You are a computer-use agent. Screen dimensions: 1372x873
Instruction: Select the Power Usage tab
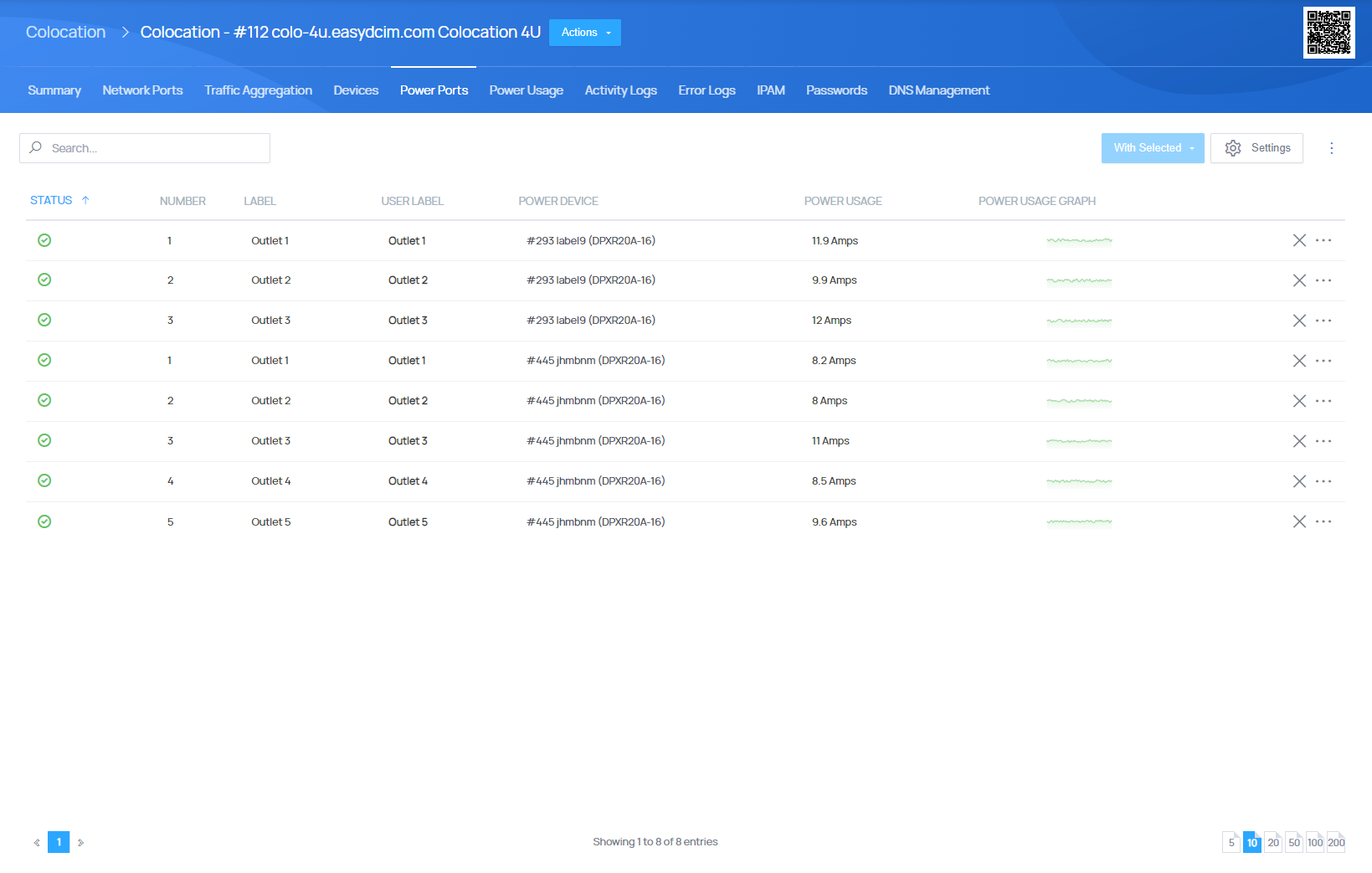point(527,90)
